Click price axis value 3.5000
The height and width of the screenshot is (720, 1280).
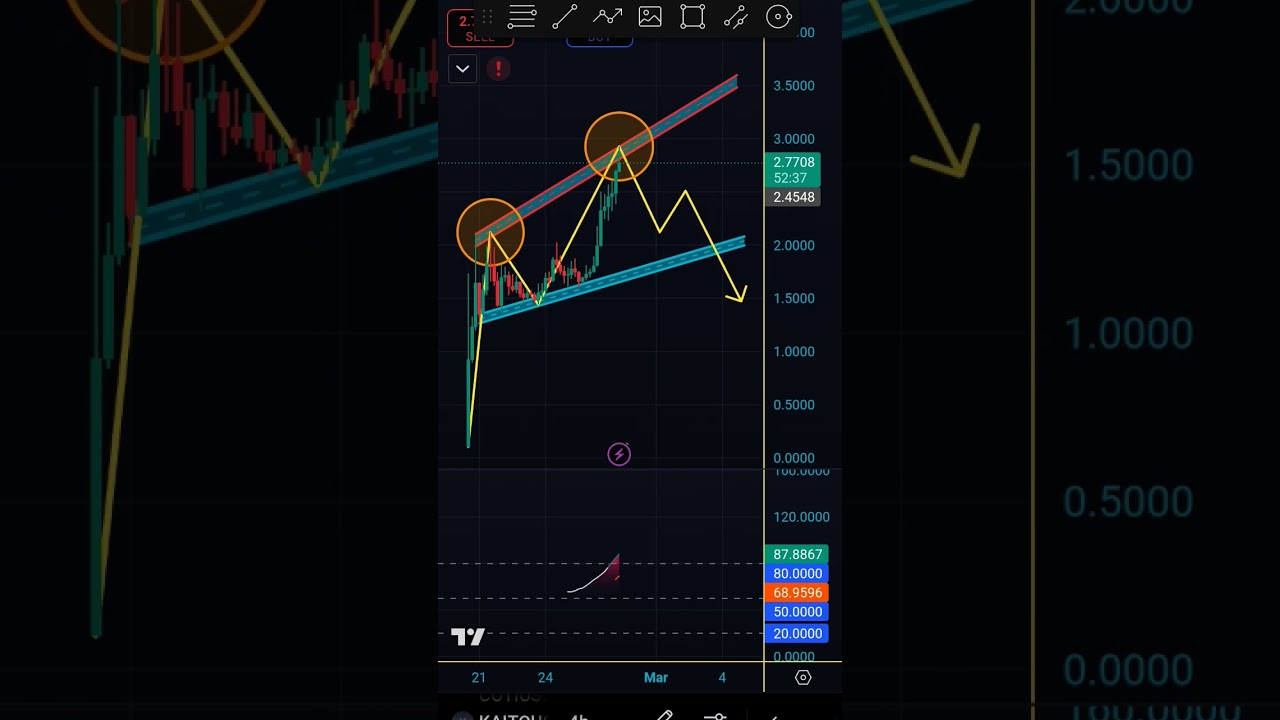(x=794, y=86)
